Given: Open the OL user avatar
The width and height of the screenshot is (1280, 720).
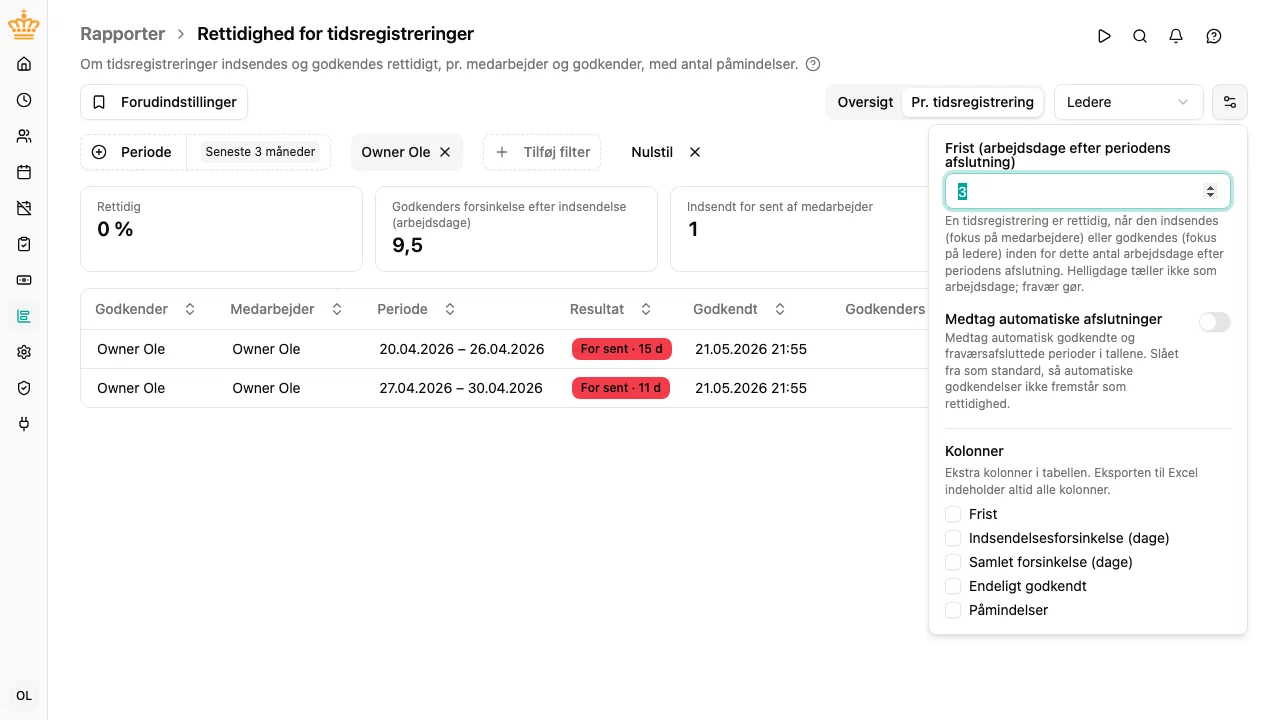Looking at the screenshot, I should pyautogui.click(x=24, y=696).
